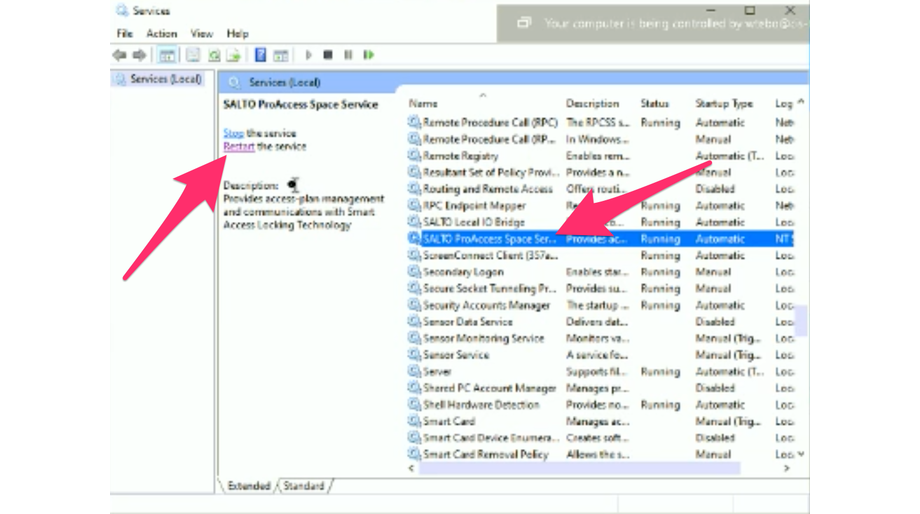Image resolution: width=920 pixels, height=514 pixels.
Task: Select Secure Socket Tunneling Protocol service name
Action: point(489,289)
